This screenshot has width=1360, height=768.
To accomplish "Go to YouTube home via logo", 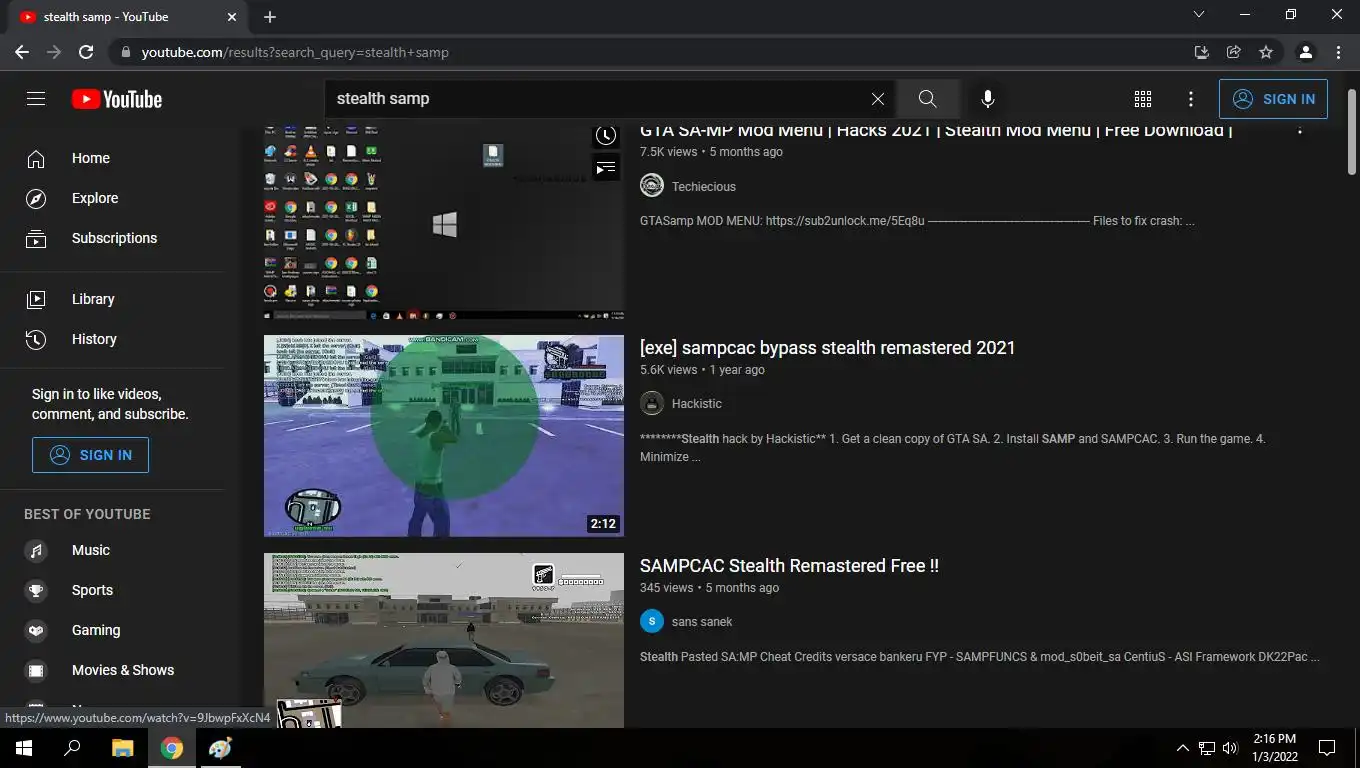I will 117,99.
